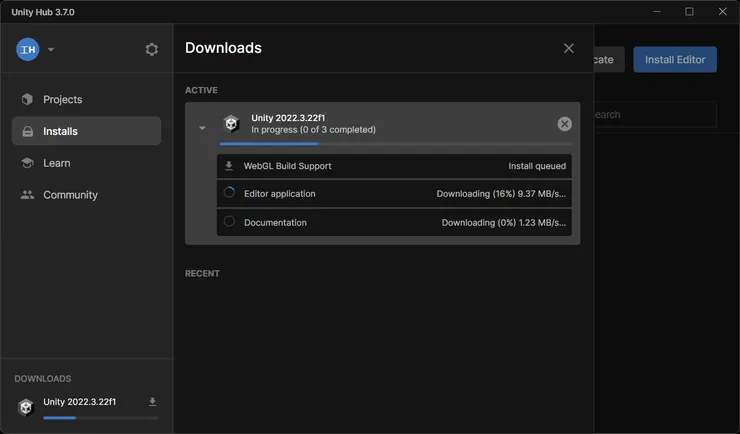The height and width of the screenshot is (434, 740).
Task: Click the Editor application progress spinner
Action: tap(229, 193)
